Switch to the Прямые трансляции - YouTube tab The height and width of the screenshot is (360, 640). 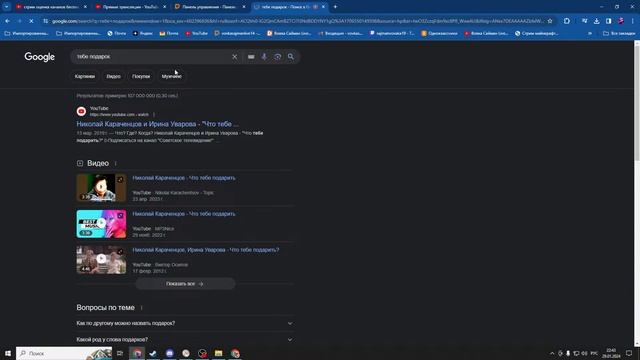coord(131,7)
